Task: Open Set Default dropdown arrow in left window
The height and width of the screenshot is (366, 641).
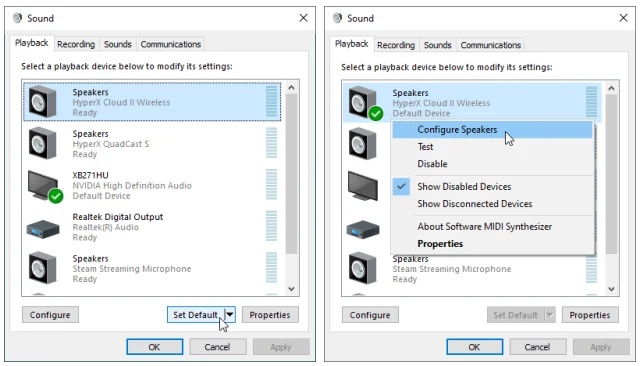Action: [230, 314]
